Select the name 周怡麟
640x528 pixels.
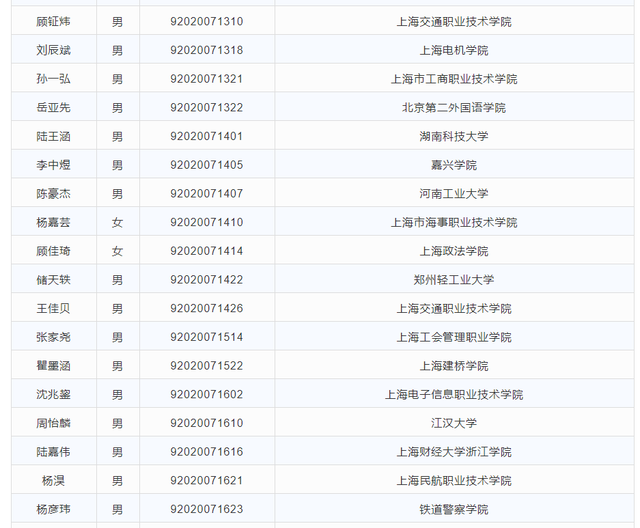(53, 423)
